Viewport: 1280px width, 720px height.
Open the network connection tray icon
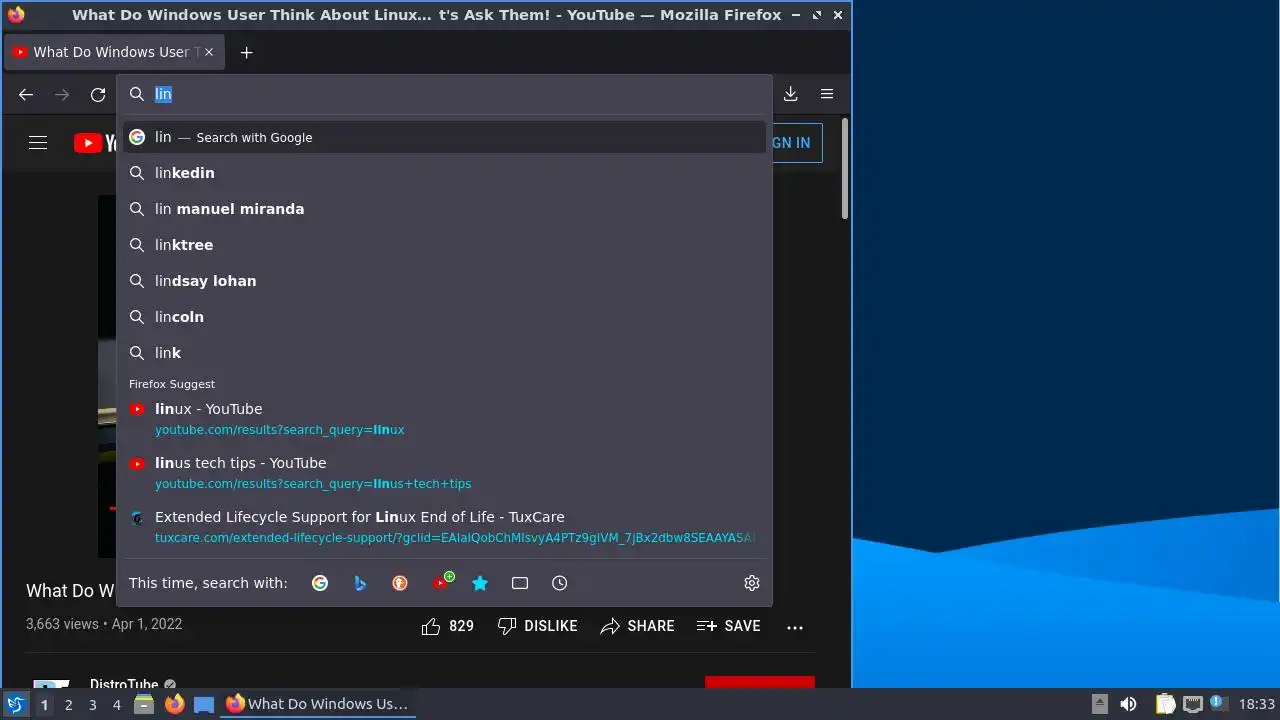(1192, 704)
